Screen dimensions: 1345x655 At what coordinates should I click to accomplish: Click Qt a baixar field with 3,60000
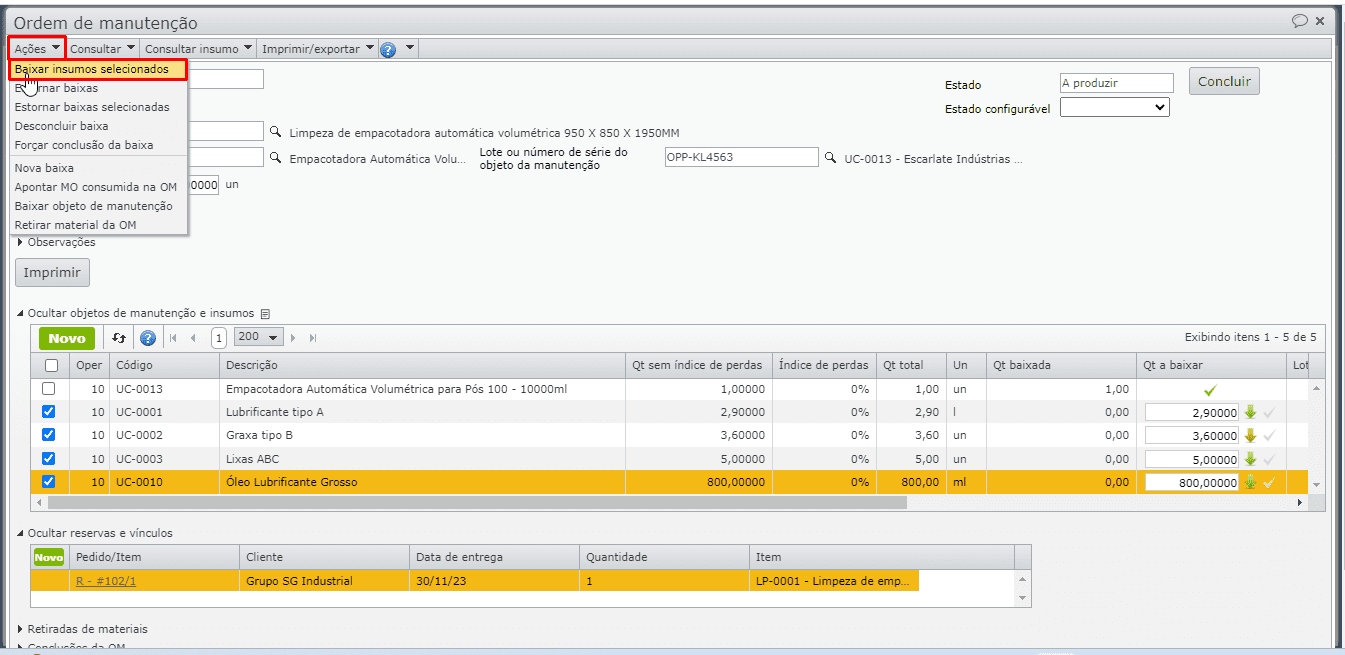pos(1192,435)
